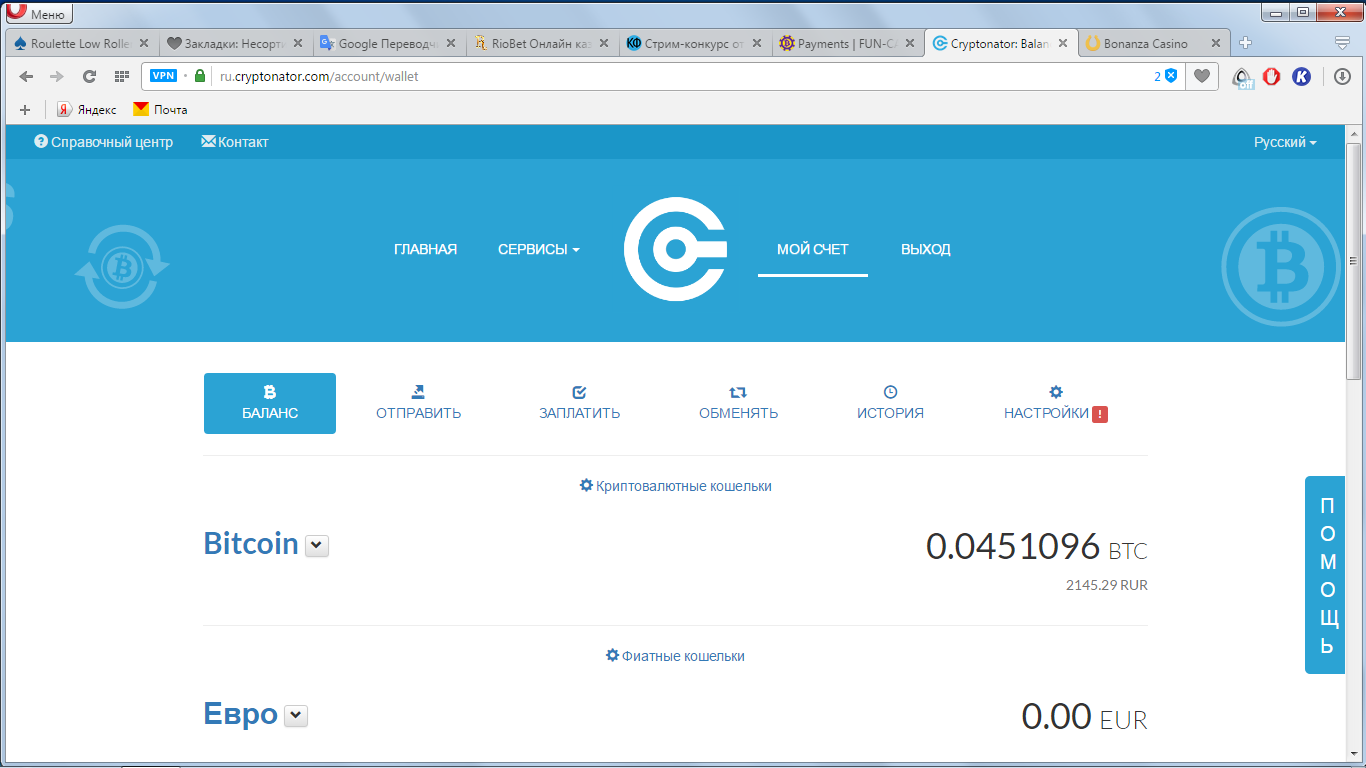Click the extension icon marked 'off'
The height and width of the screenshot is (768, 1366).
(x=1242, y=77)
